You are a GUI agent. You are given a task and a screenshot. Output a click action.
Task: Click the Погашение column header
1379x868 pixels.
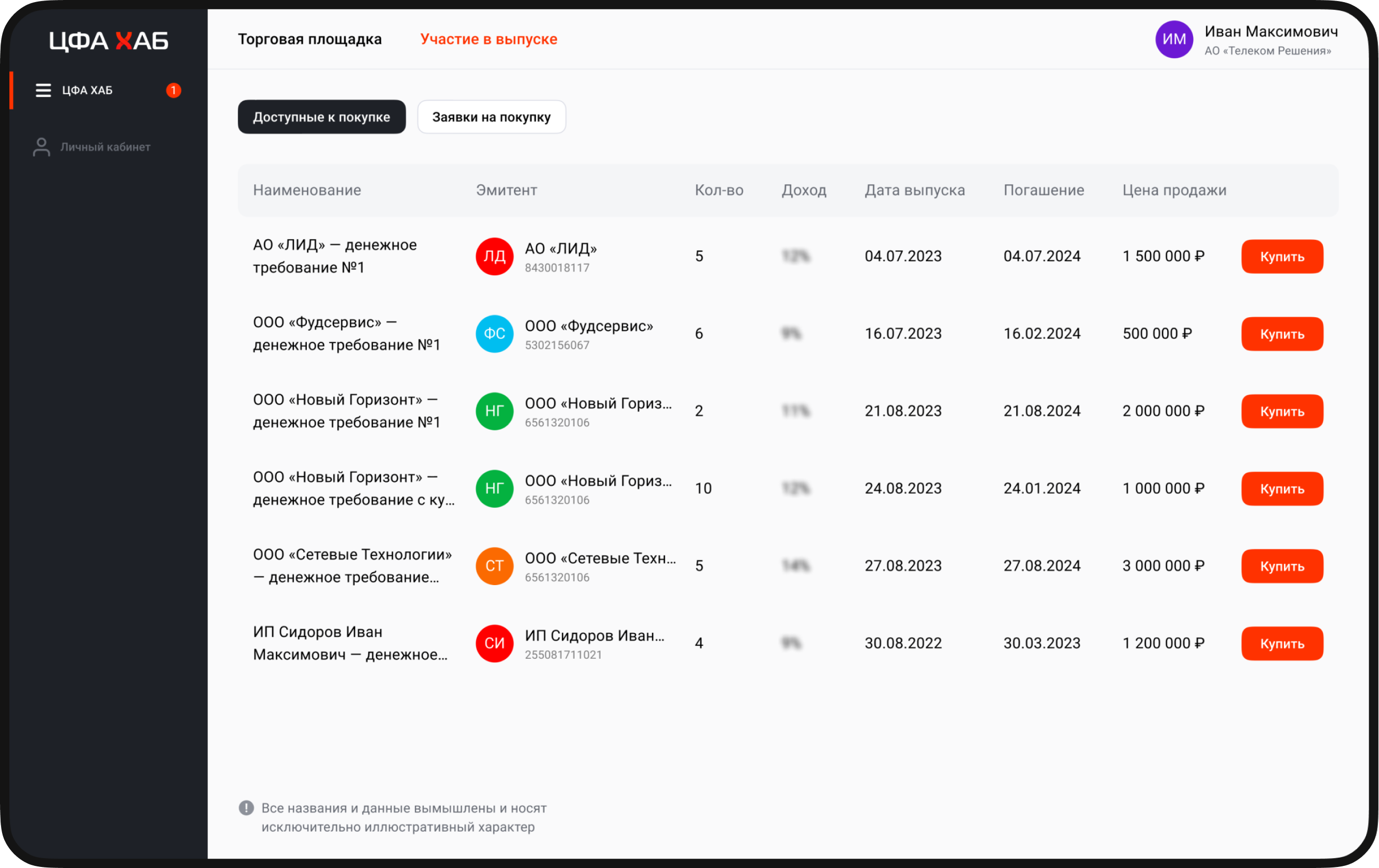coord(1044,190)
